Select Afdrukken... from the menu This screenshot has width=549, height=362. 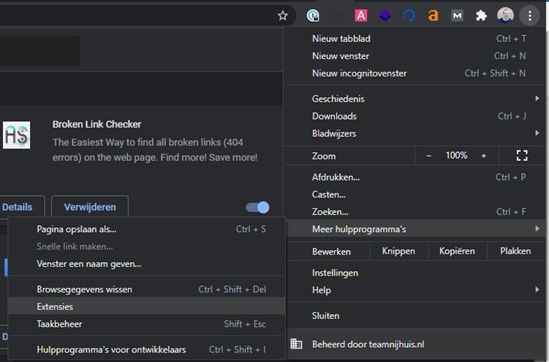click(x=416, y=177)
